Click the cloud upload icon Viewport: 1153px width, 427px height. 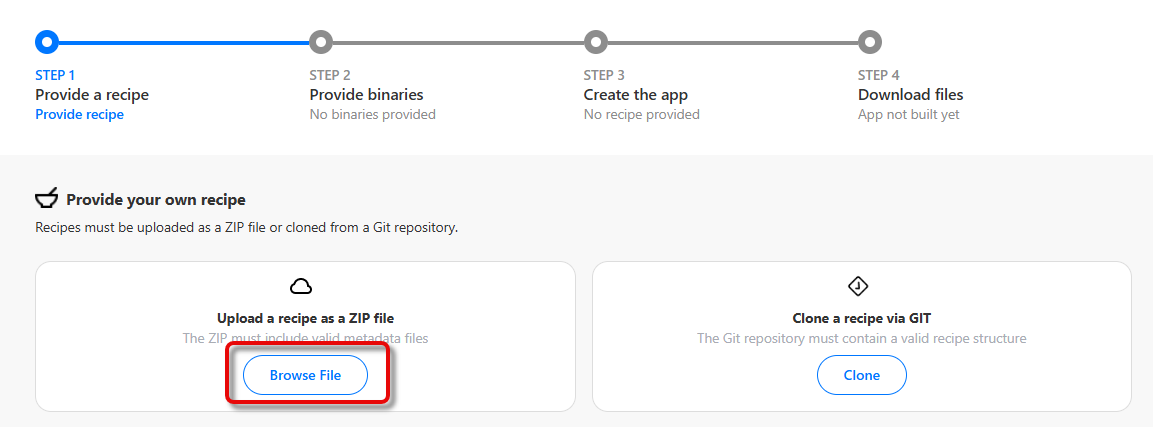[x=301, y=287]
